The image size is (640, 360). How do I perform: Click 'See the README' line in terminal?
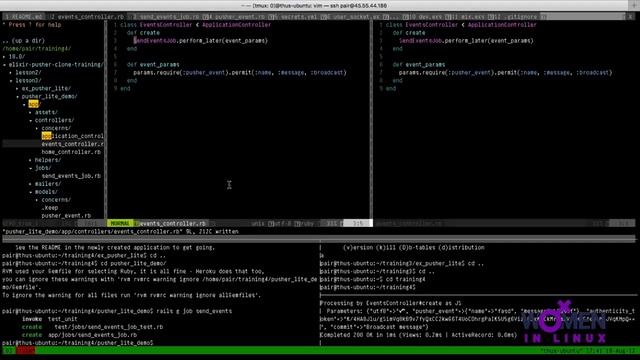tap(115, 247)
